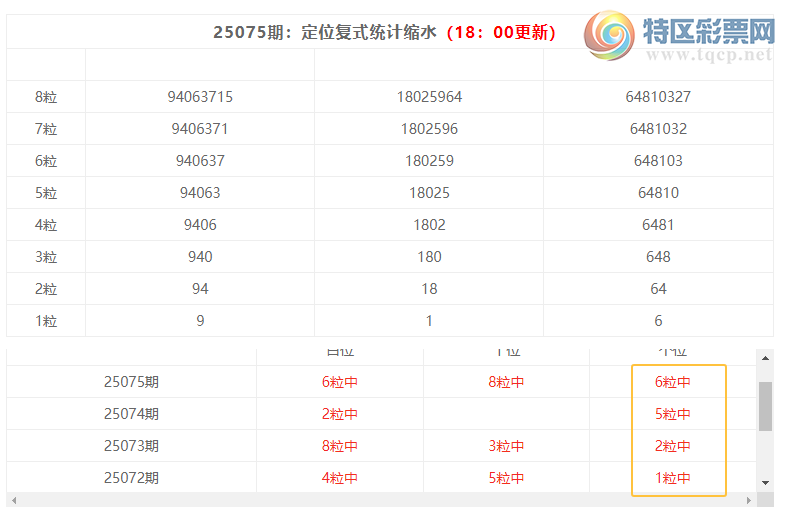Click 8粒中 in the 25073期 row
Image resolution: width=785 pixels, height=507 pixels.
(x=339, y=446)
